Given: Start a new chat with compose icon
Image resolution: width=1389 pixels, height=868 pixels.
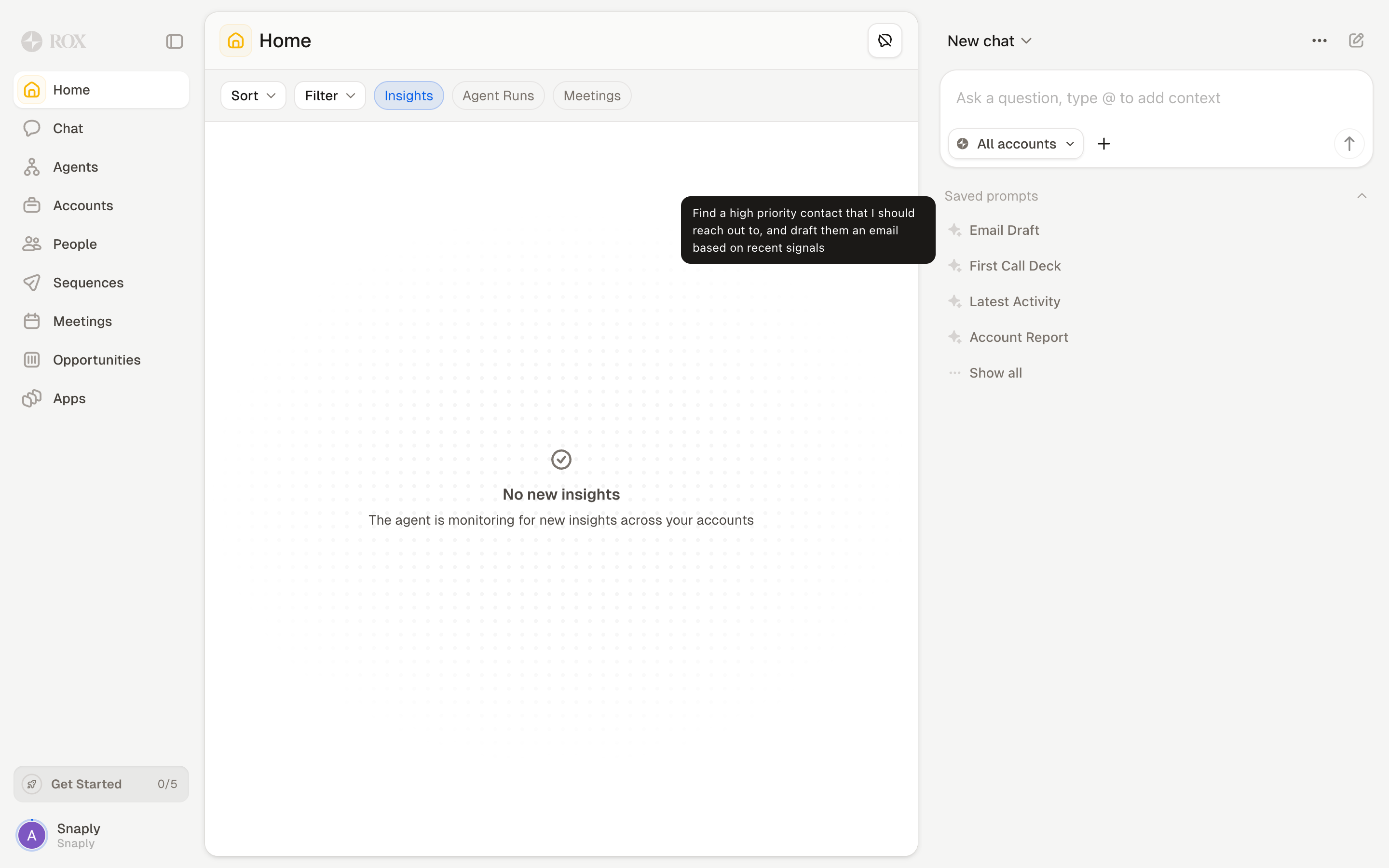Looking at the screenshot, I should [x=1356, y=41].
